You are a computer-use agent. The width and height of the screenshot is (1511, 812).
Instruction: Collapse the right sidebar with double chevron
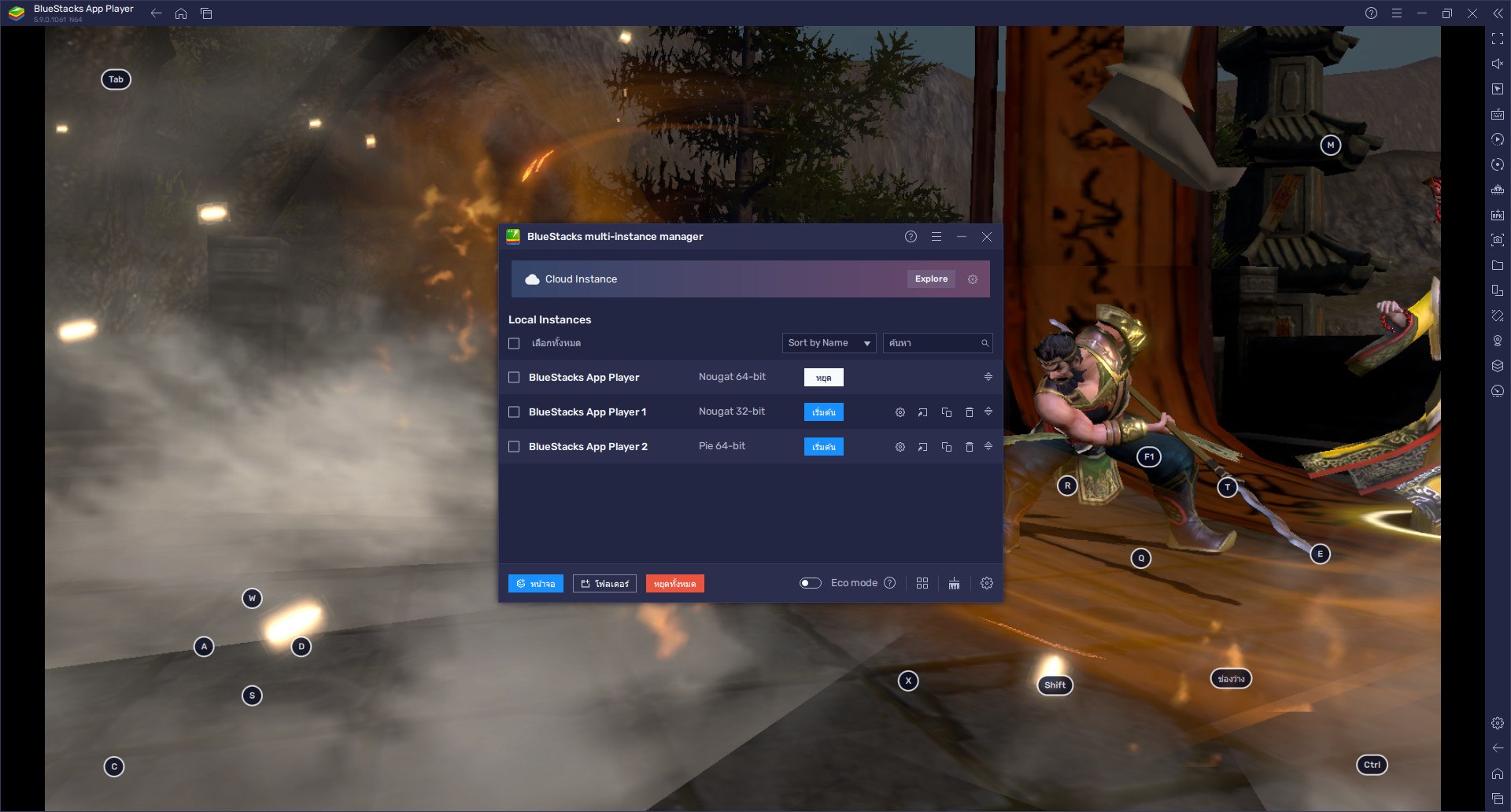pos(1497,13)
